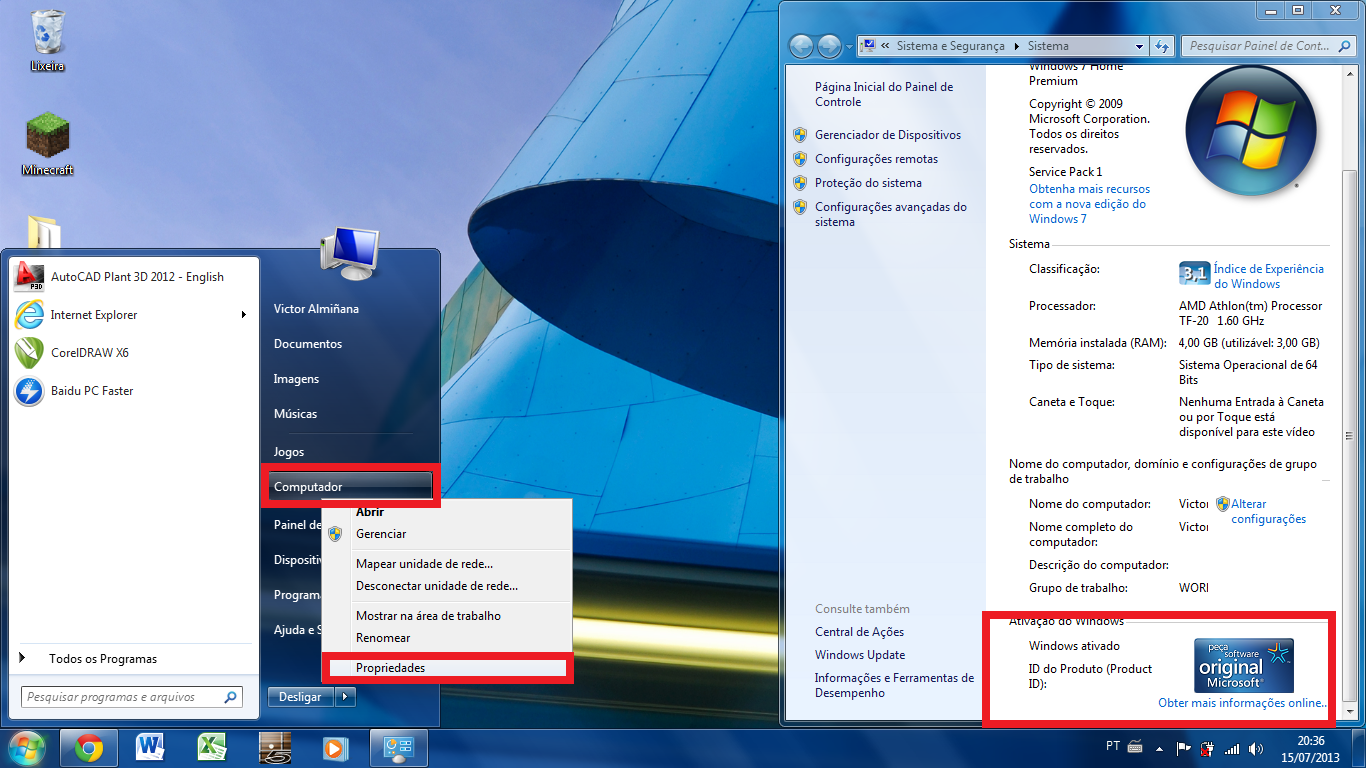The height and width of the screenshot is (768, 1366).
Task: Select Desconectar unidade de rede
Action: coord(446,586)
